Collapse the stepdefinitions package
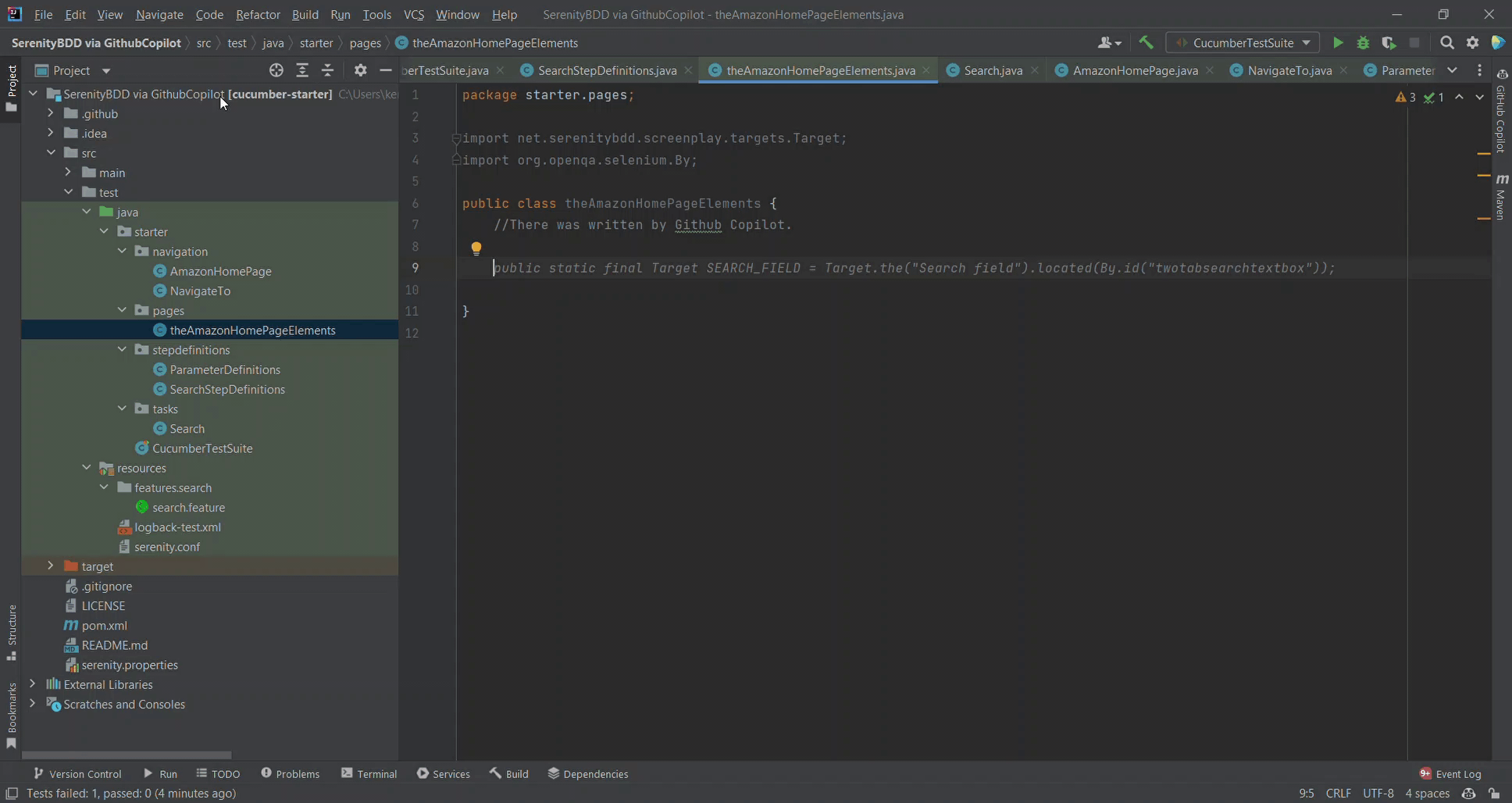 point(122,349)
